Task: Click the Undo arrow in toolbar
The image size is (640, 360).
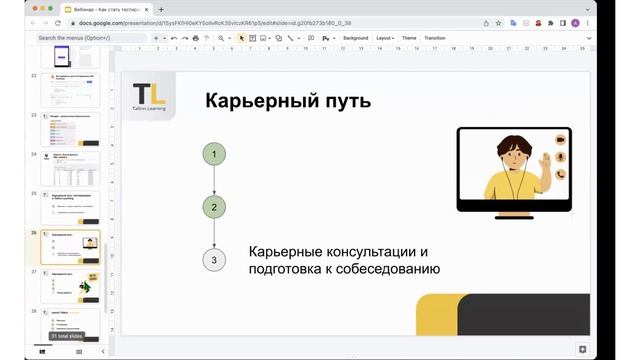Action: tap(174, 38)
